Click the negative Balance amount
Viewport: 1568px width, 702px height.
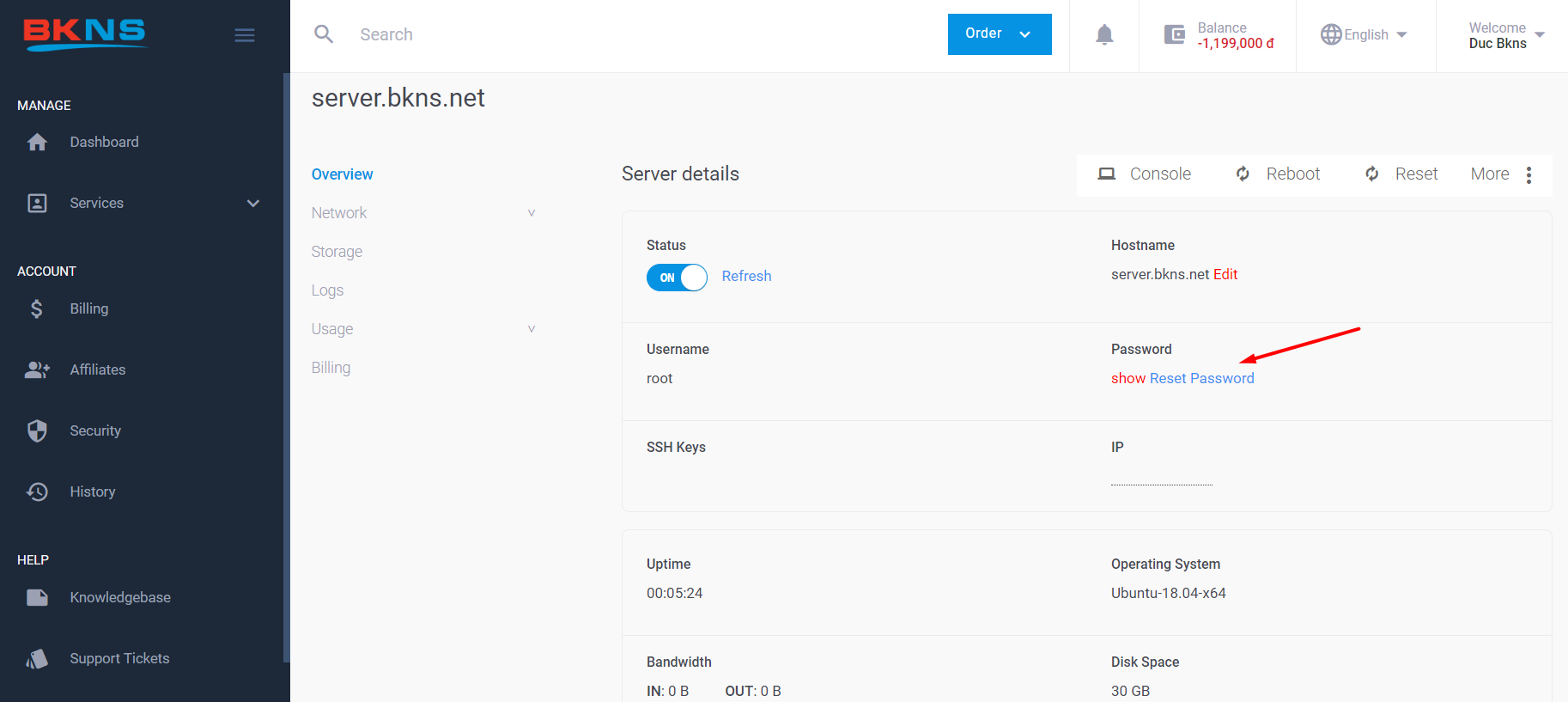click(1236, 43)
